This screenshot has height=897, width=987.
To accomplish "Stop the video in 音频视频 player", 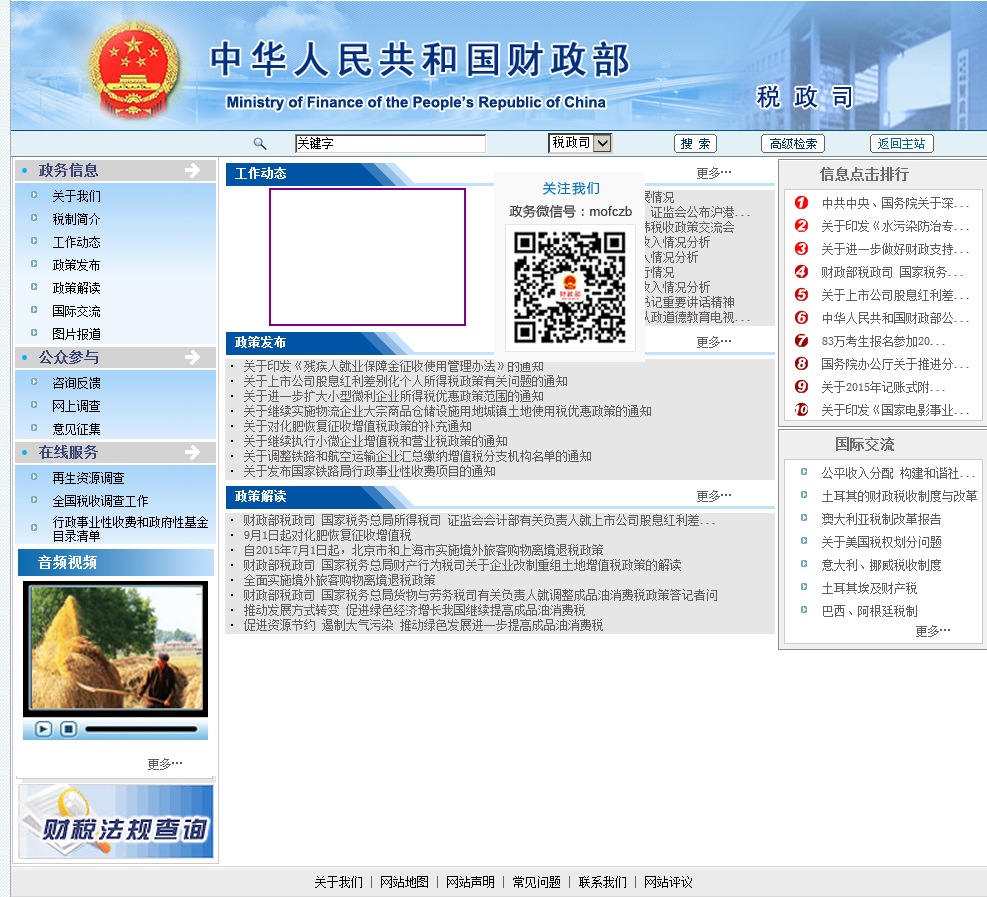I will (69, 729).
